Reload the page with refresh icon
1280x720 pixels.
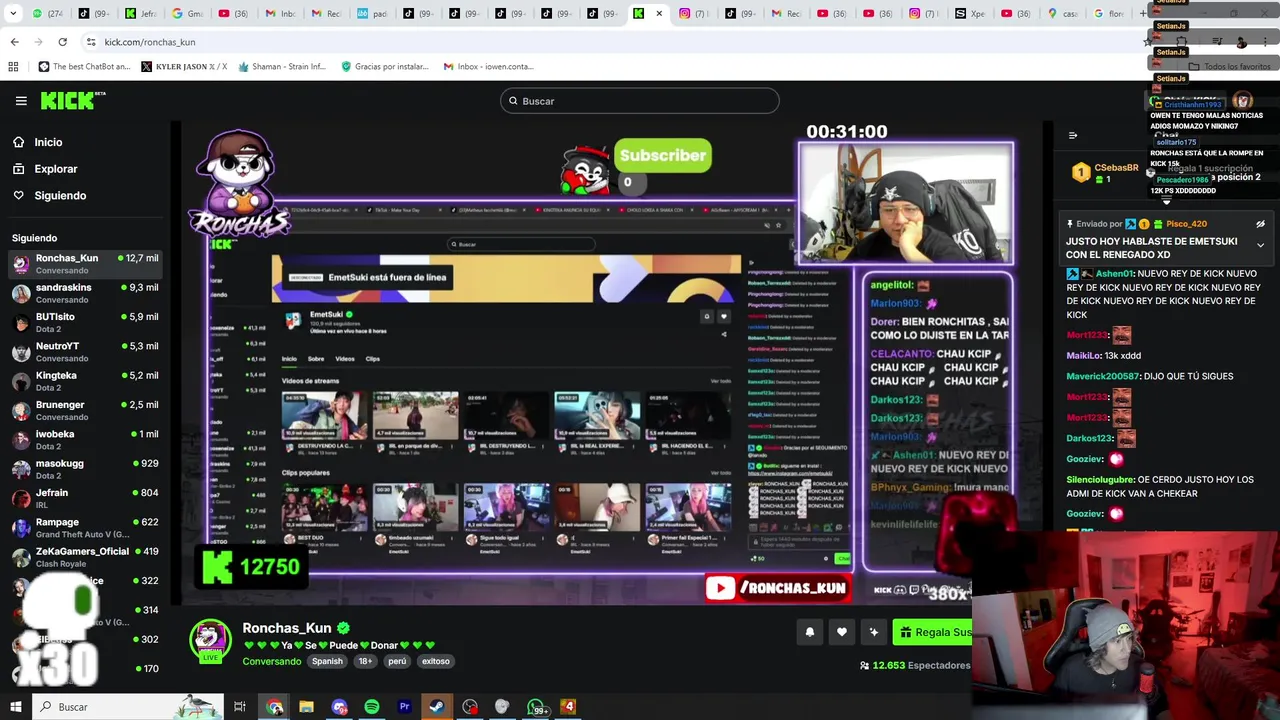pyautogui.click(x=62, y=42)
